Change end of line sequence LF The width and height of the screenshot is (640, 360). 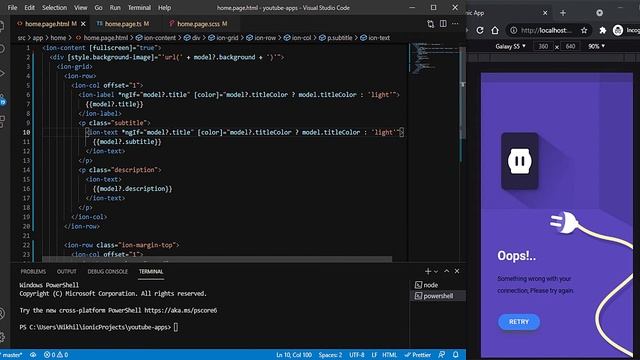(374, 355)
